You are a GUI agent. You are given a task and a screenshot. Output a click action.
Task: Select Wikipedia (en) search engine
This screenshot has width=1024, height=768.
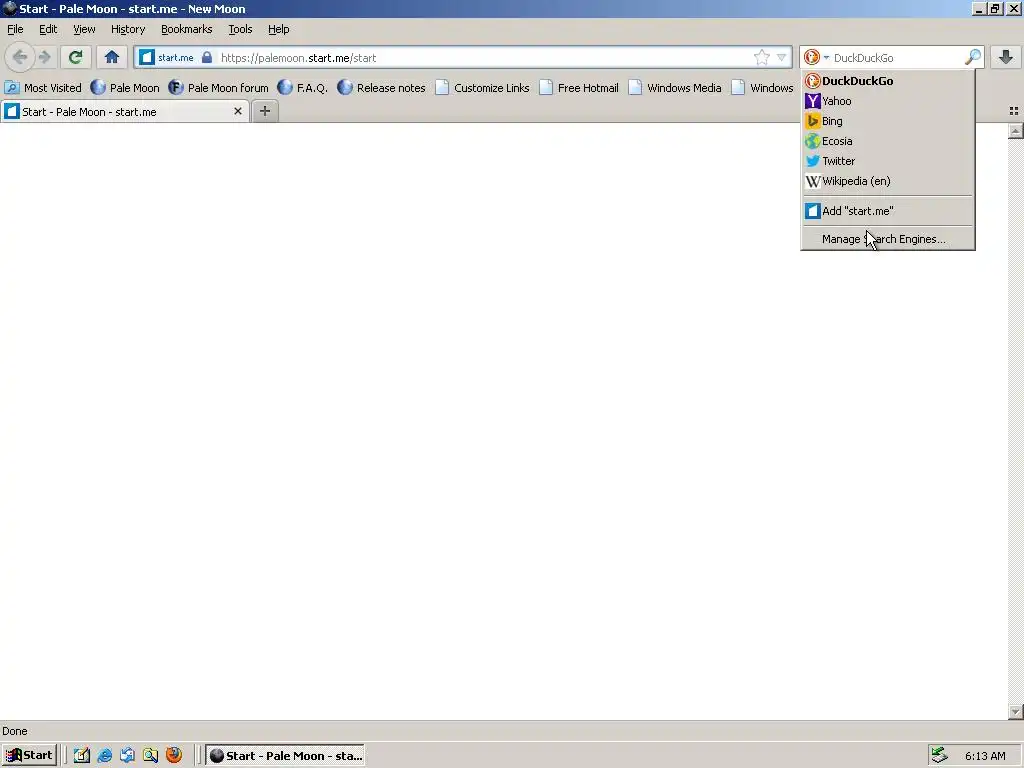click(x=888, y=181)
